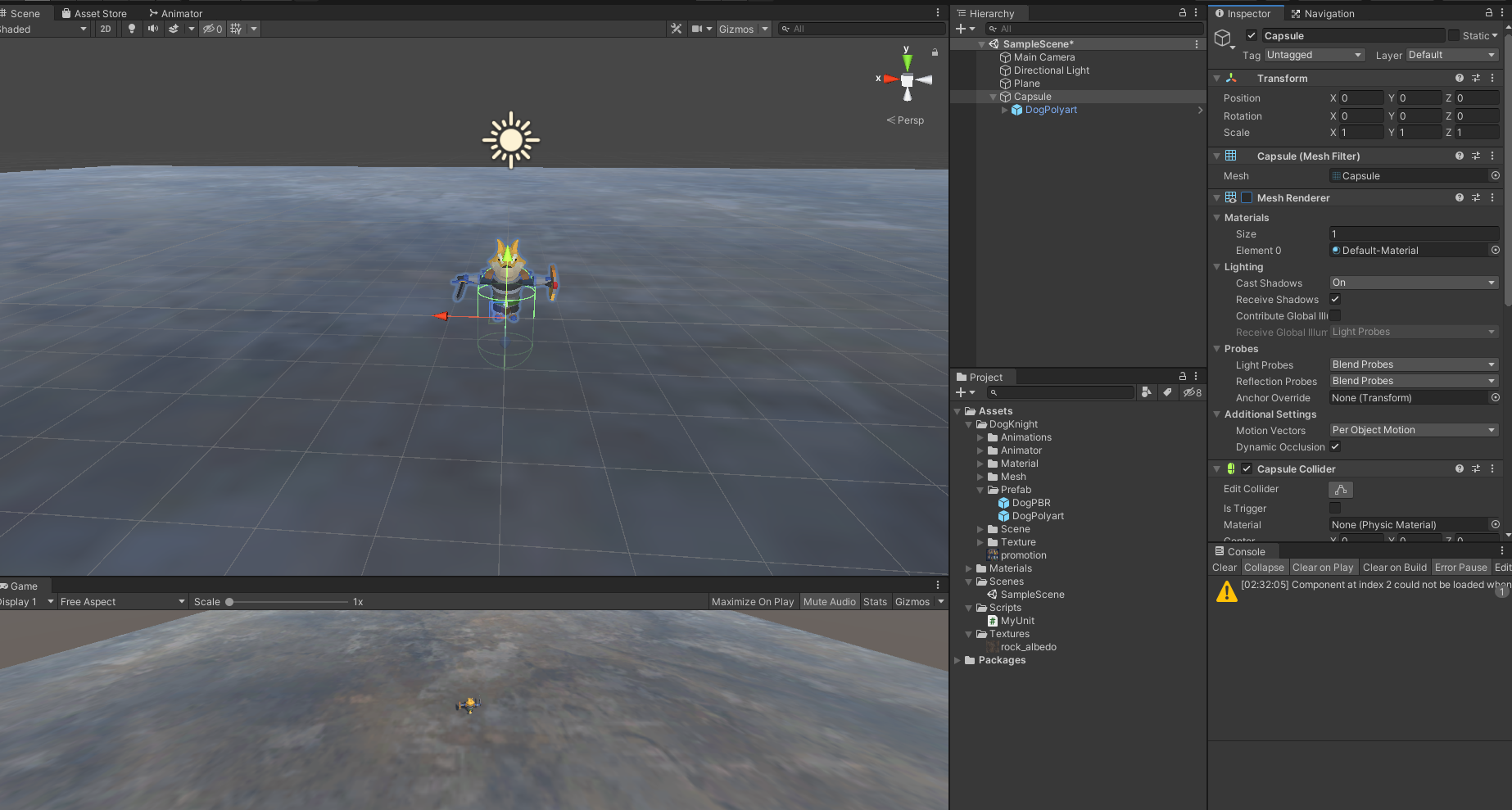1512x810 pixels.
Task: Open the Light Probes dropdown
Action: pos(1414,364)
